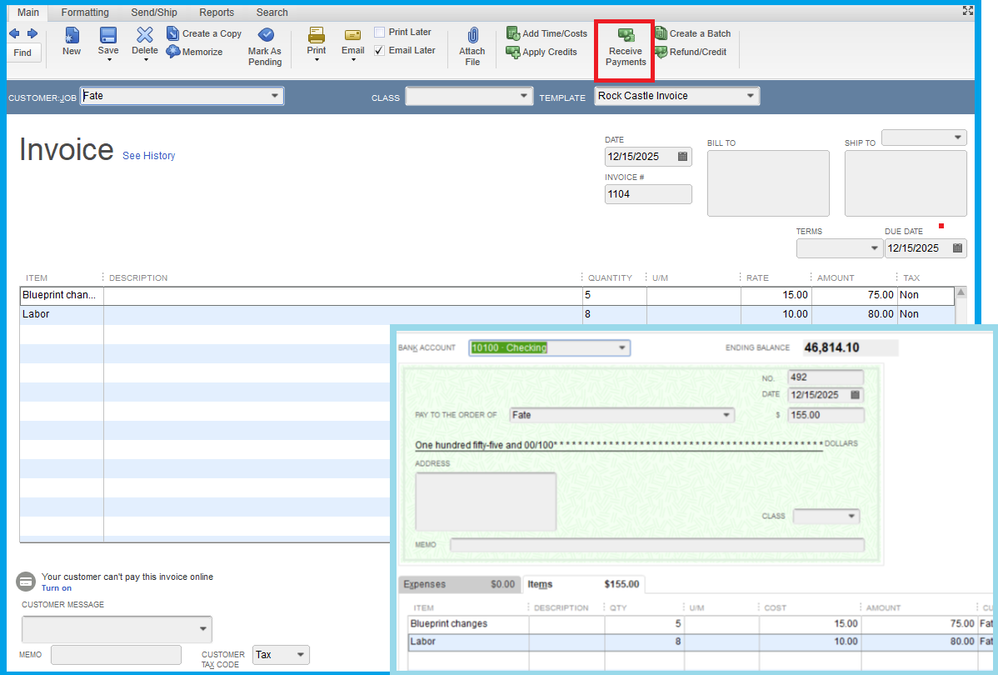This screenshot has width=998, height=675.
Task: Create a New invoice
Action: coord(71,42)
